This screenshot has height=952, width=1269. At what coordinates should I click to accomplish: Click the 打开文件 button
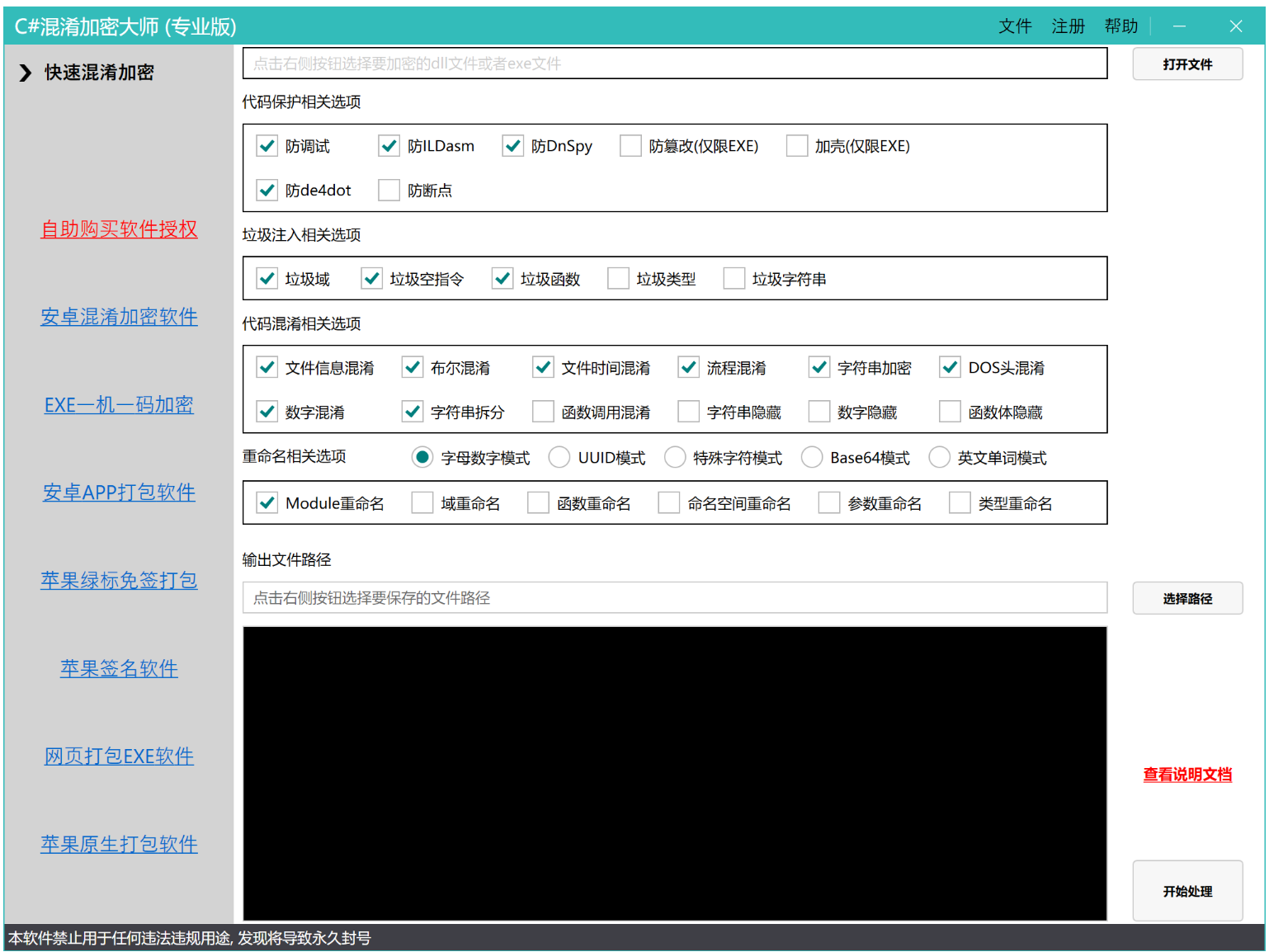click(x=1186, y=64)
